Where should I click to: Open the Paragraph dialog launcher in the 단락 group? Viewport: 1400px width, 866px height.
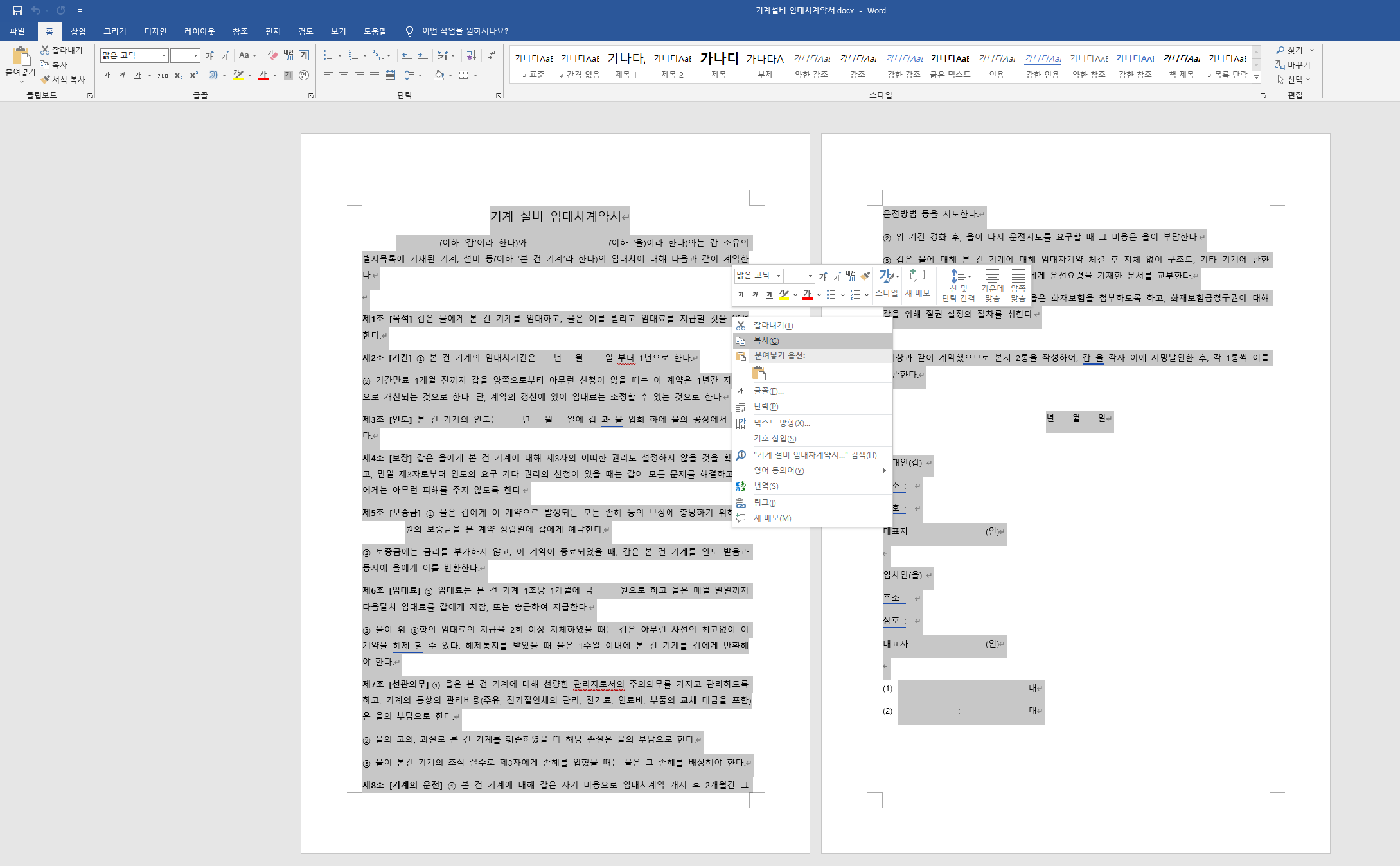tap(499, 96)
